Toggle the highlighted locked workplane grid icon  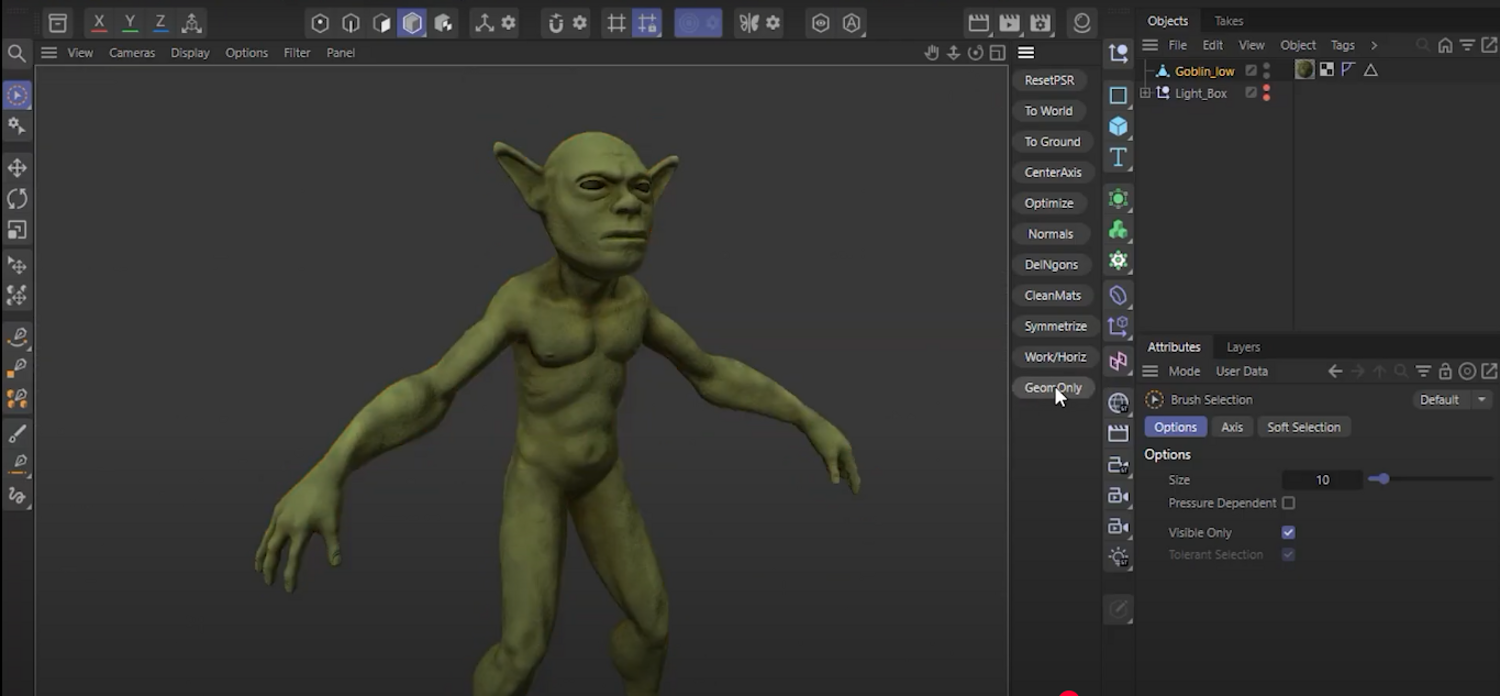click(x=648, y=22)
